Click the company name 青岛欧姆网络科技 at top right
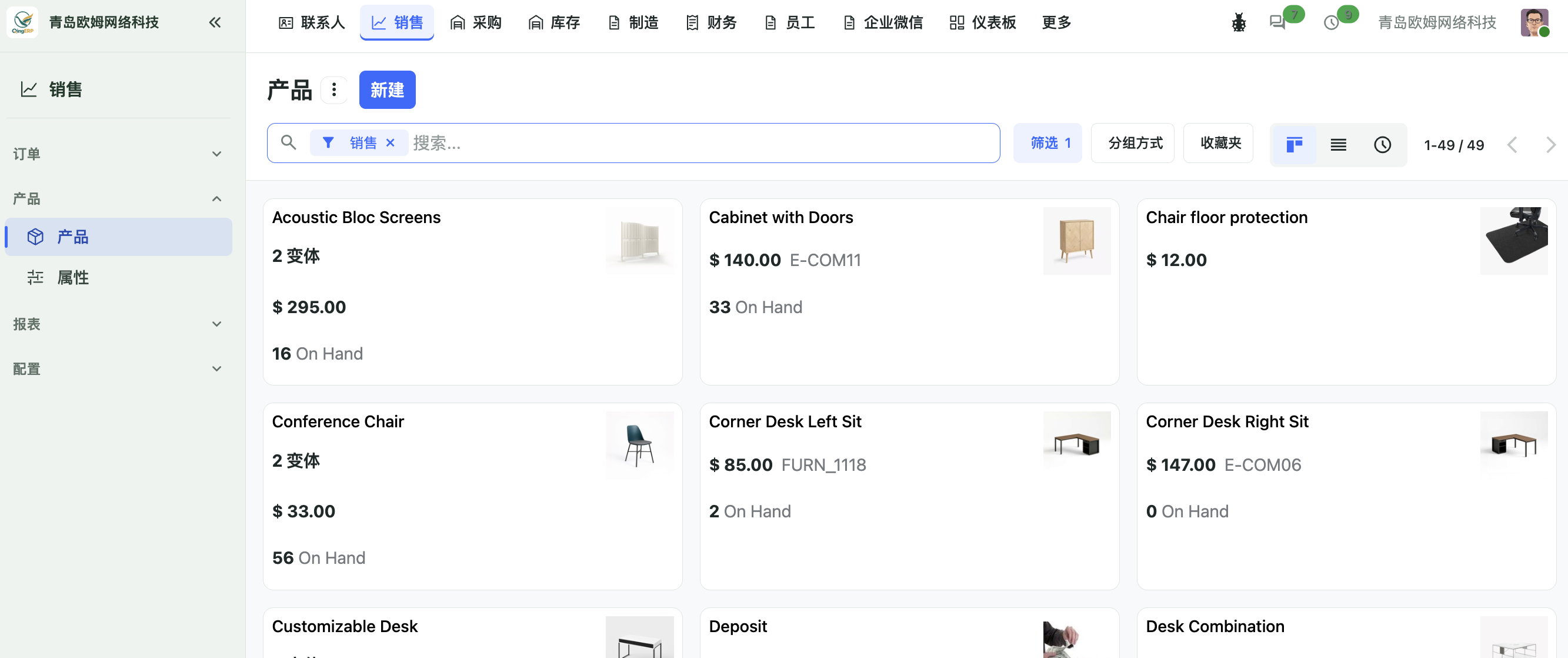The width and height of the screenshot is (1568, 658). 1436,22
